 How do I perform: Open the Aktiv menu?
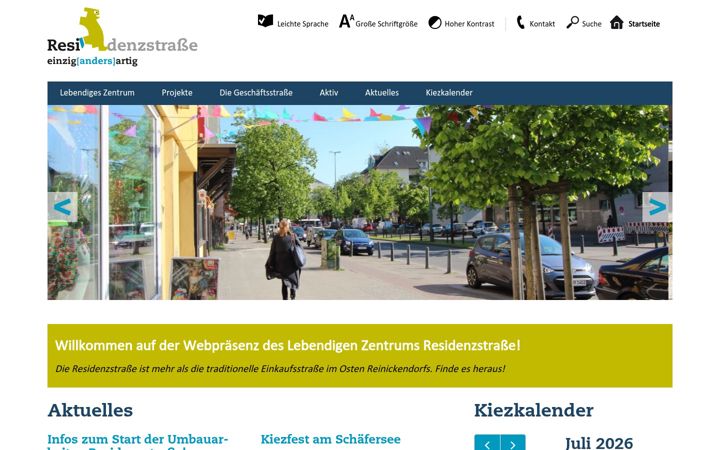pyautogui.click(x=329, y=93)
